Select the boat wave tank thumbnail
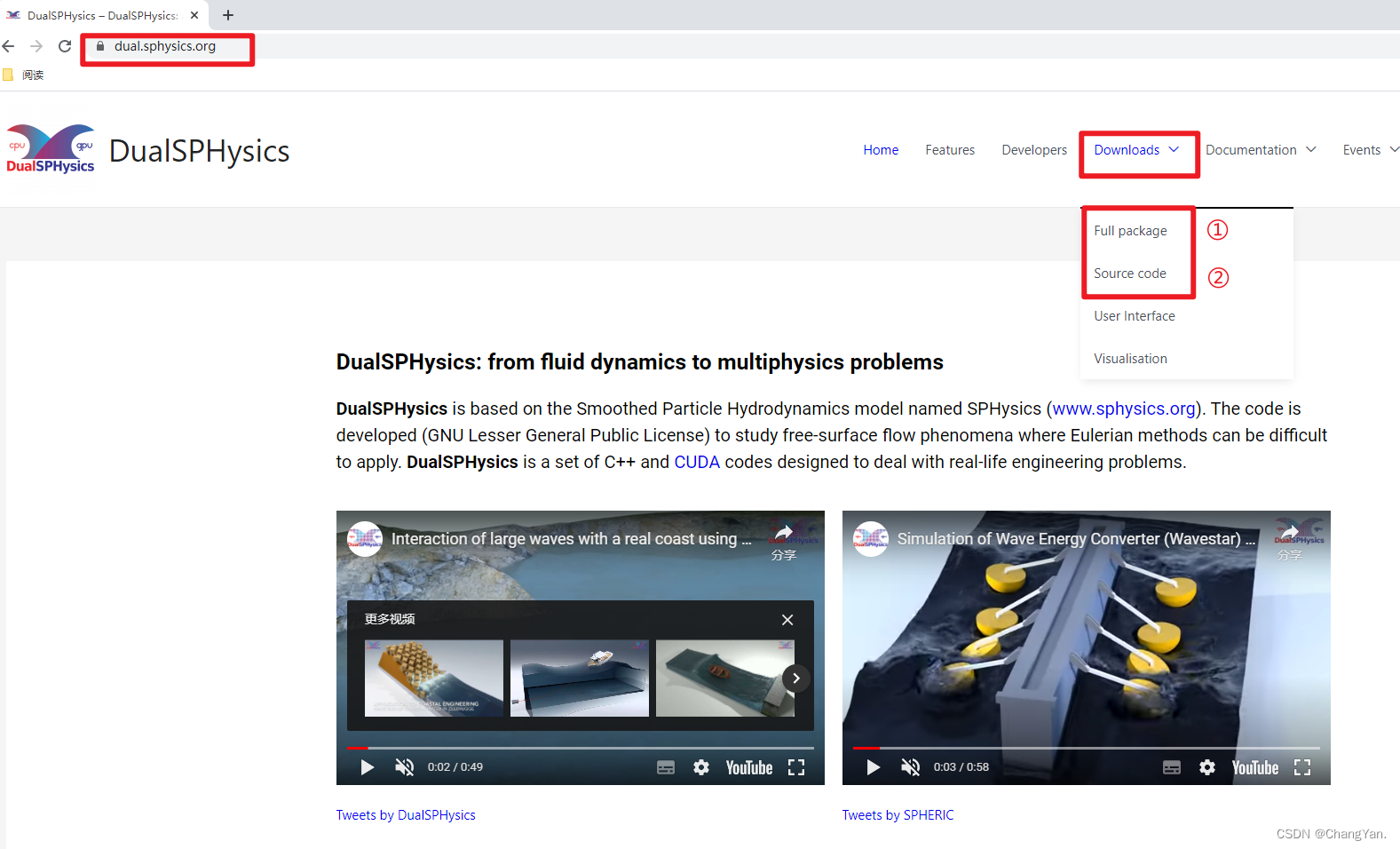 coord(580,678)
